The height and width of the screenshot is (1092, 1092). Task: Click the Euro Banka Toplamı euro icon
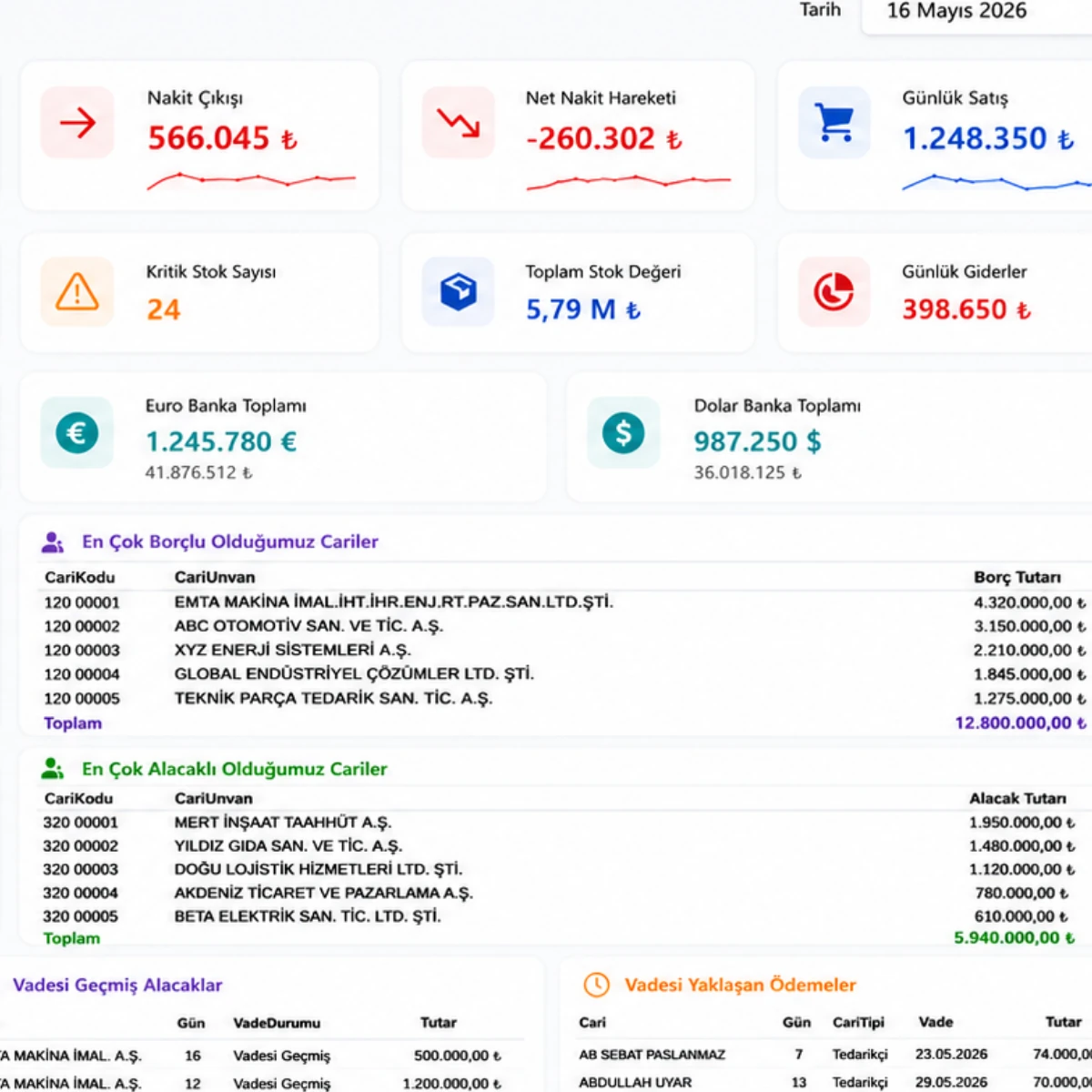tap(77, 432)
